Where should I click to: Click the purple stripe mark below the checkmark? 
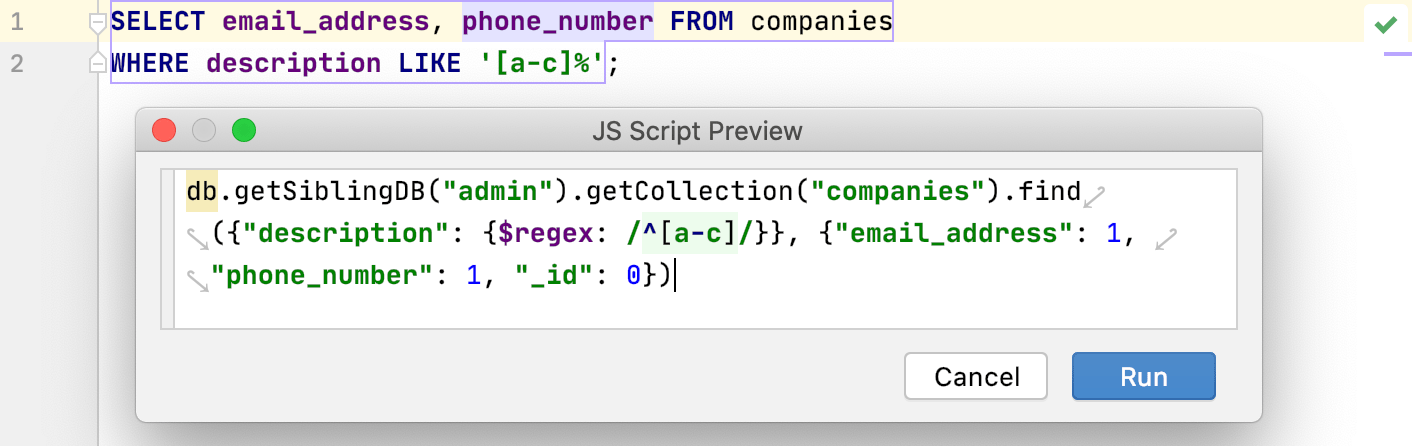1397,54
